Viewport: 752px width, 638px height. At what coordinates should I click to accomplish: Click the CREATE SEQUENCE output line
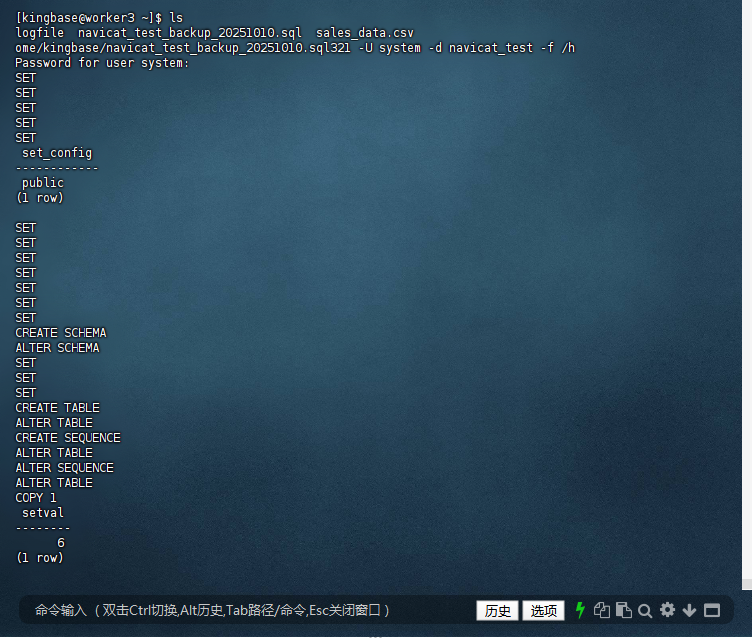(68, 438)
